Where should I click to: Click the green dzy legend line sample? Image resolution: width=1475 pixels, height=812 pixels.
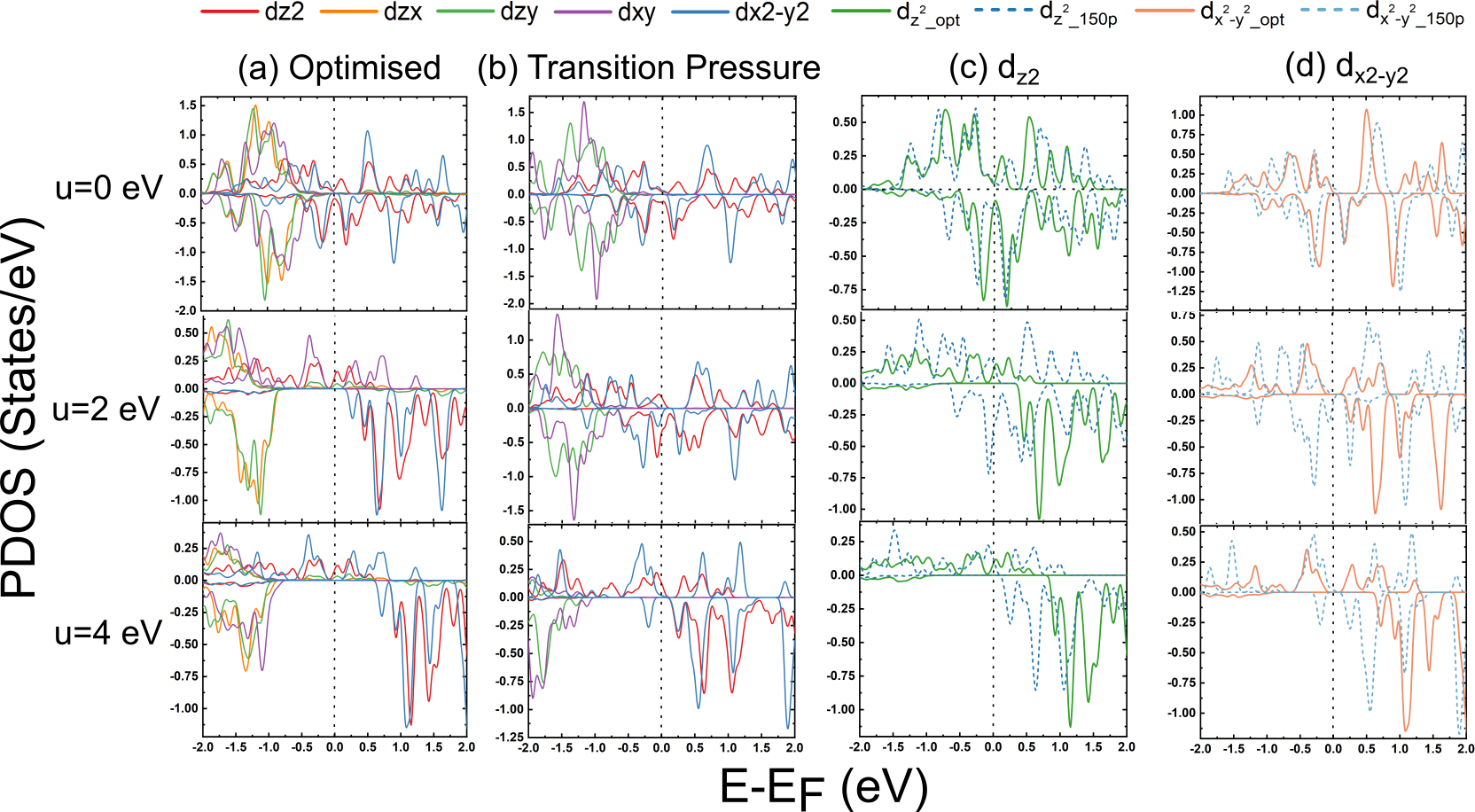pos(464,12)
